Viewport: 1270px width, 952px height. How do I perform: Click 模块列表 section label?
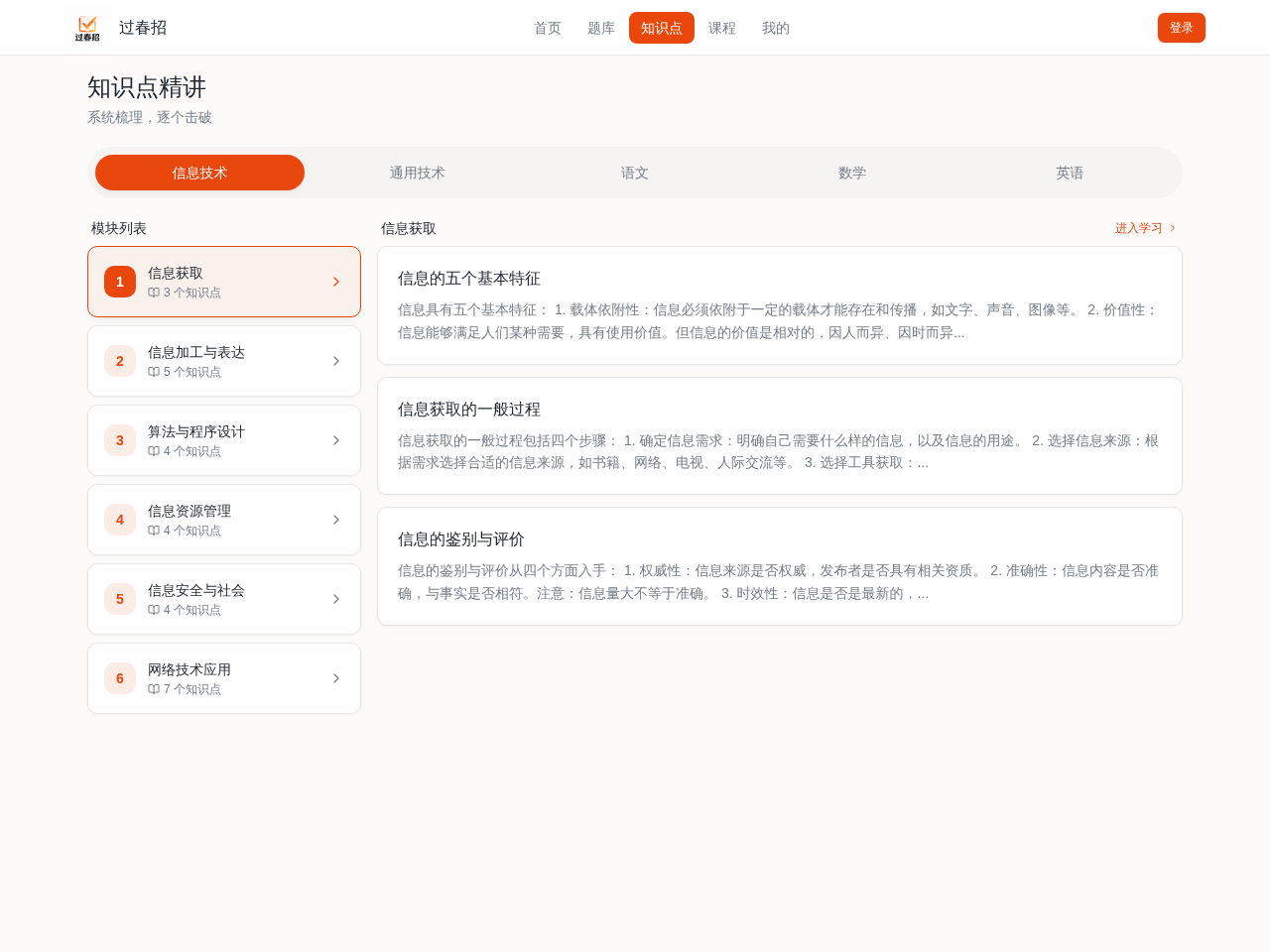(x=119, y=228)
